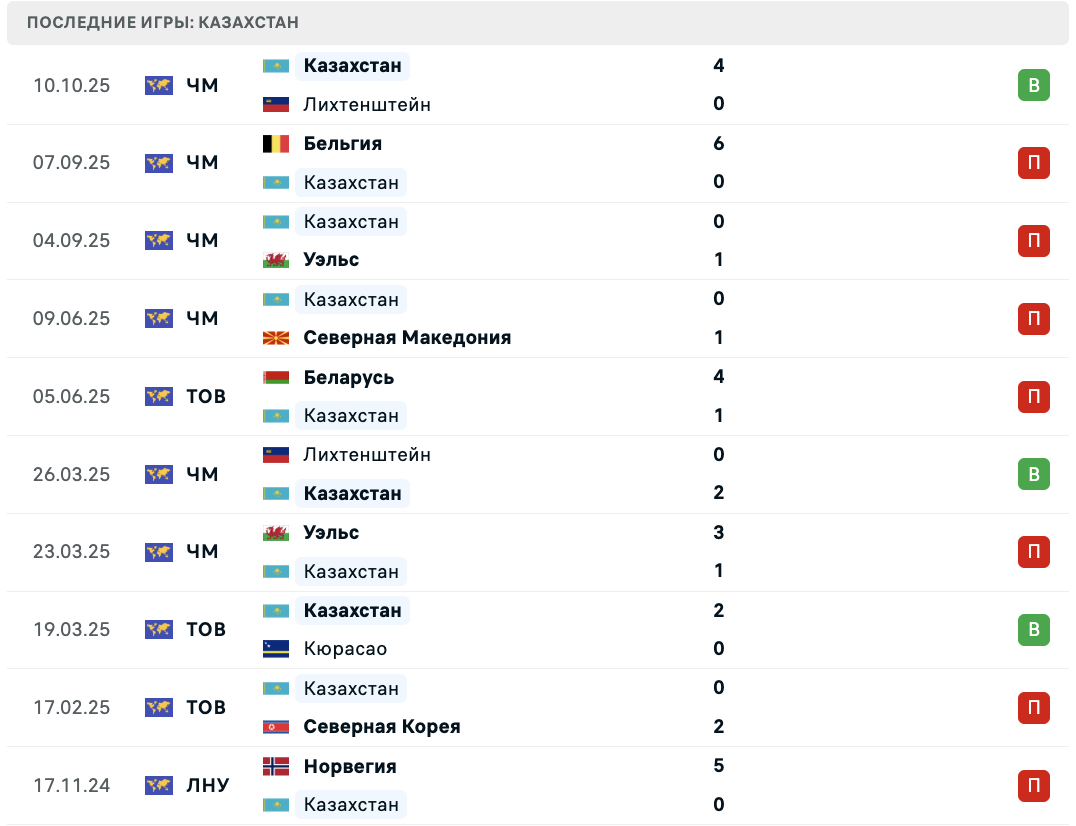Click the world map icon for 10.10.25 match
1076x826 pixels.
point(158,85)
